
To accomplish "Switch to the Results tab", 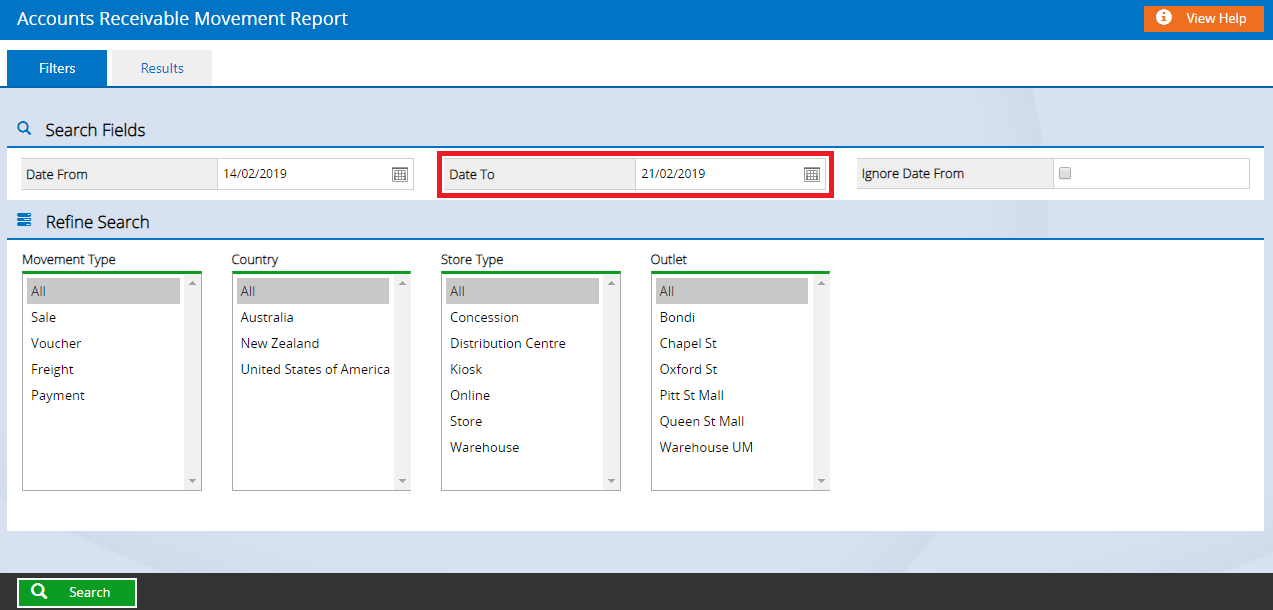I will (x=162, y=68).
